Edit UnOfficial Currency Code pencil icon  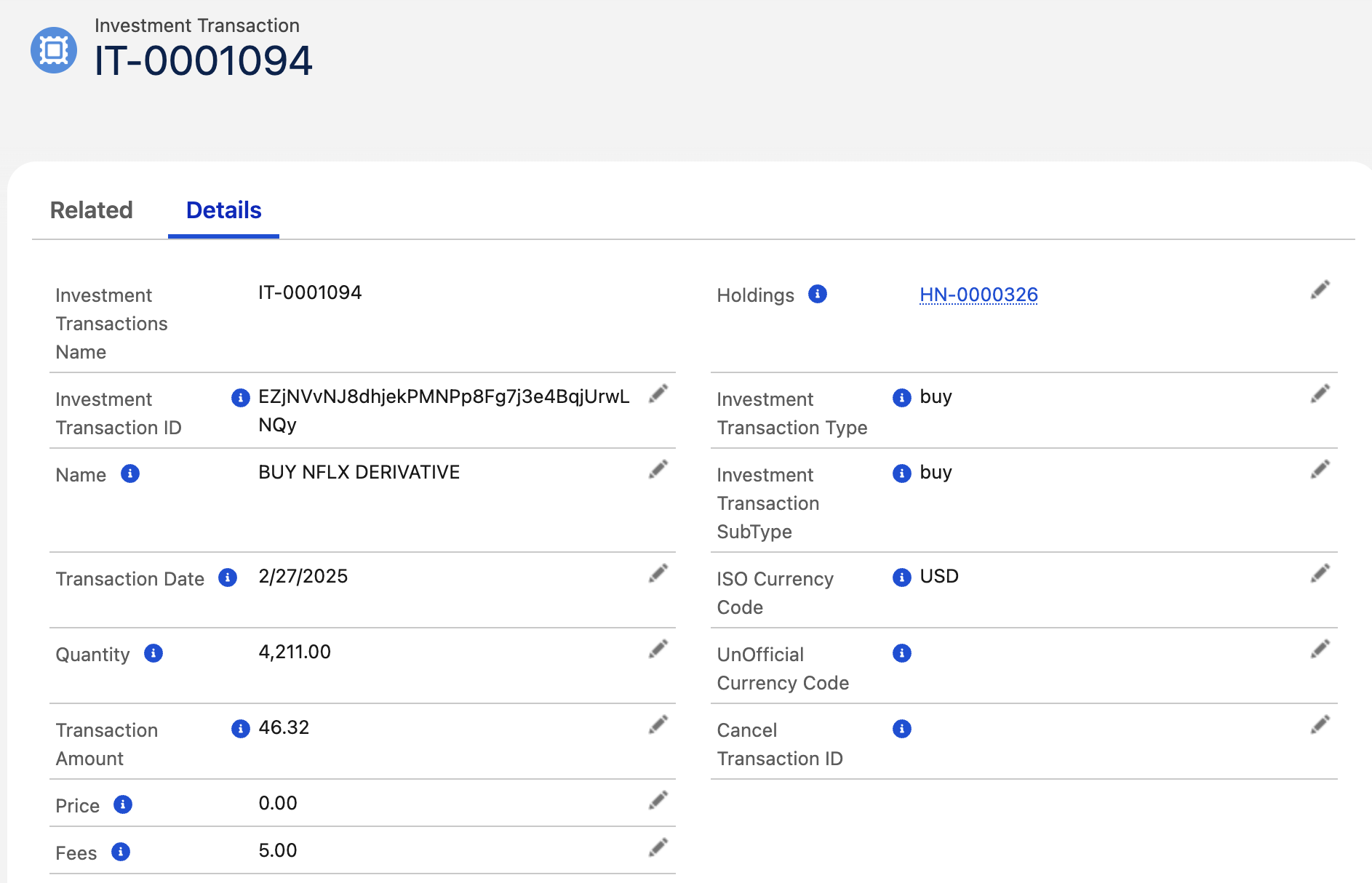(x=1320, y=649)
